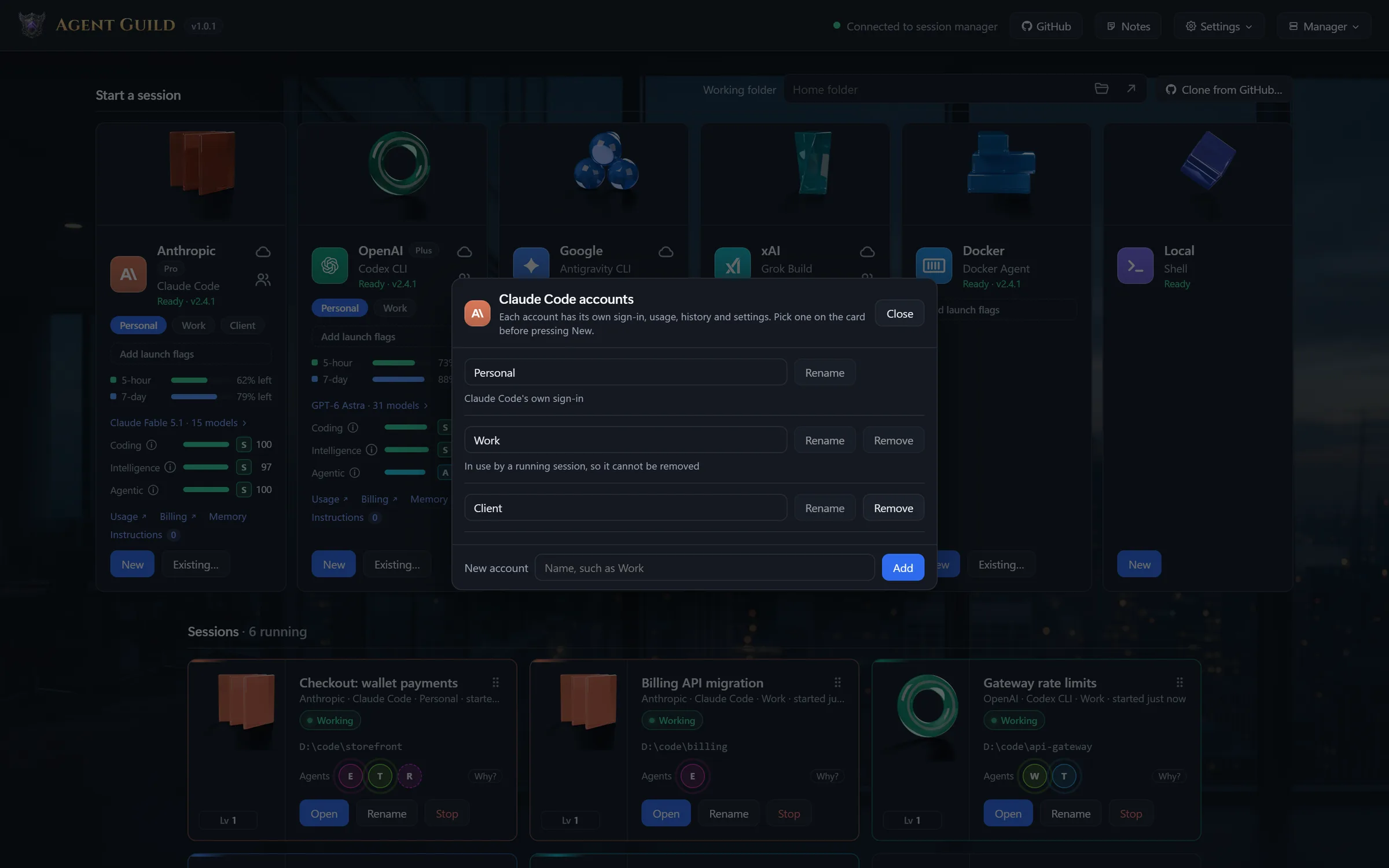Close the Claude Code accounts dialog

pos(899,314)
